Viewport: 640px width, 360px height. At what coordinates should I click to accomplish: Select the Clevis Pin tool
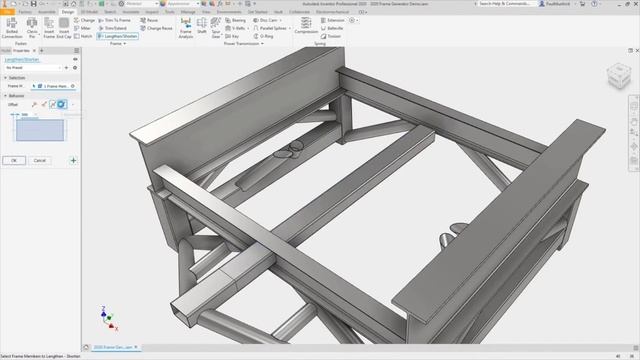tap(32, 28)
